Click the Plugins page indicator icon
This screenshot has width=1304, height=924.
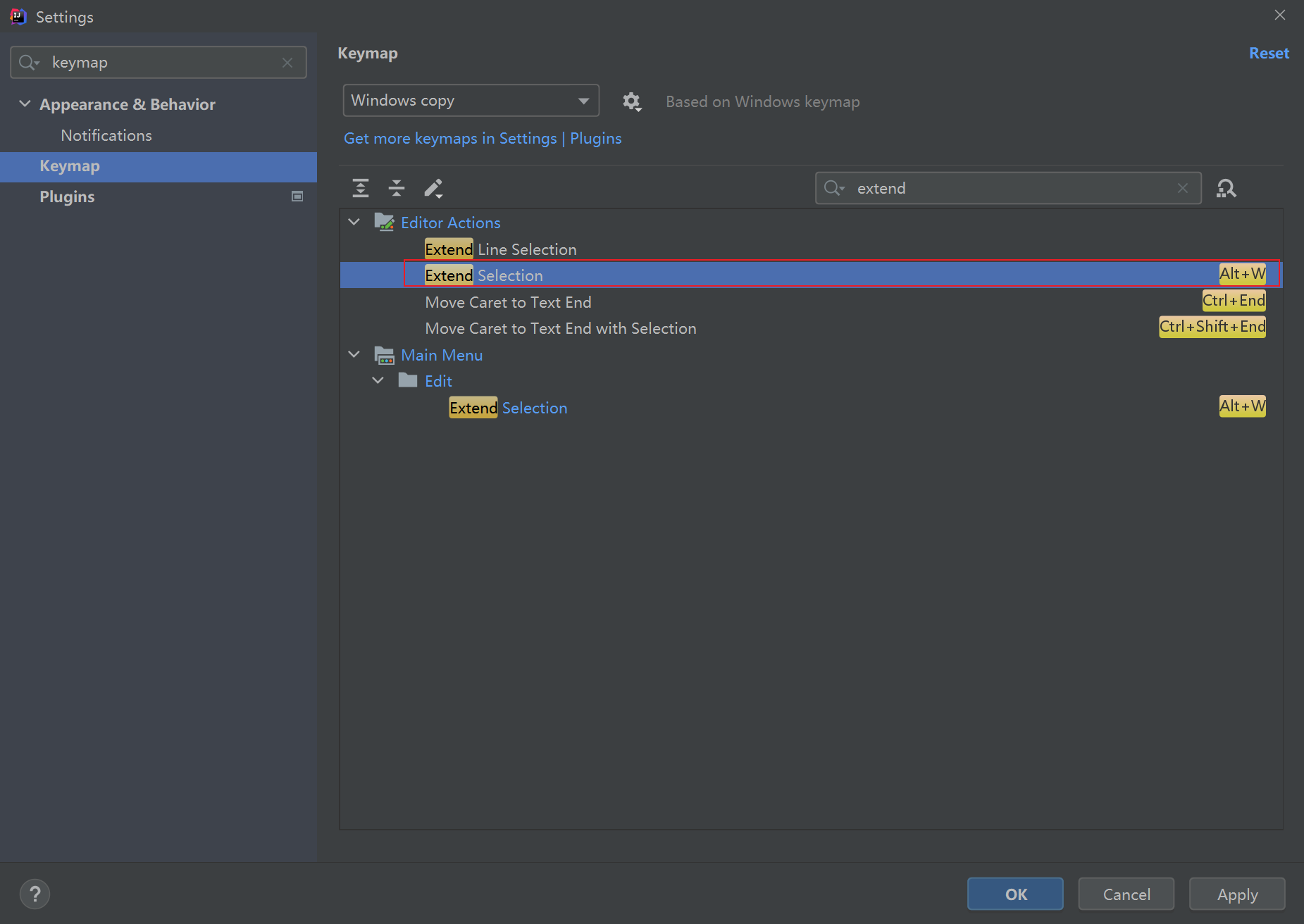pos(297,196)
